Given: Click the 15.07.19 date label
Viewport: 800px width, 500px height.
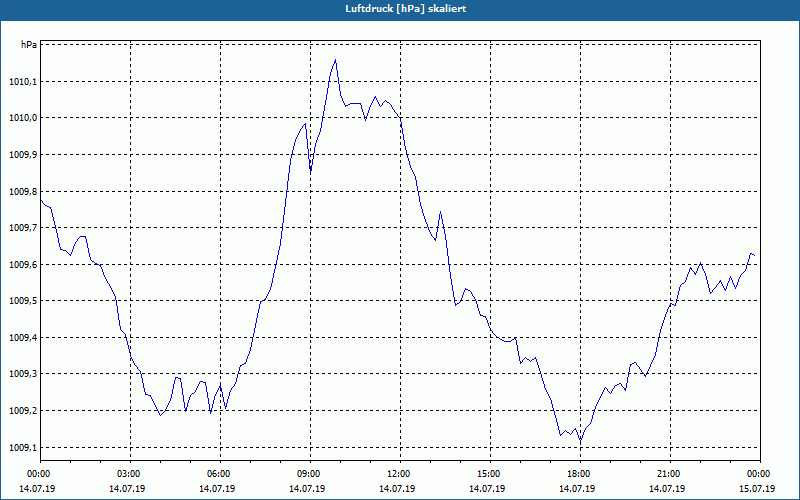Looking at the screenshot, I should 757,488.
